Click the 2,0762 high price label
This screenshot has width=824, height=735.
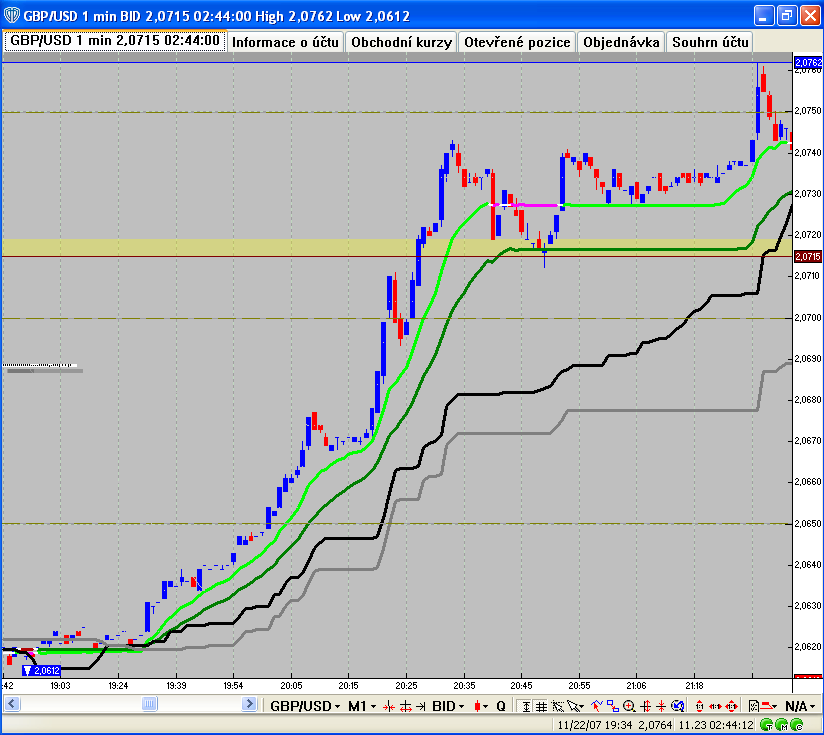[808, 63]
